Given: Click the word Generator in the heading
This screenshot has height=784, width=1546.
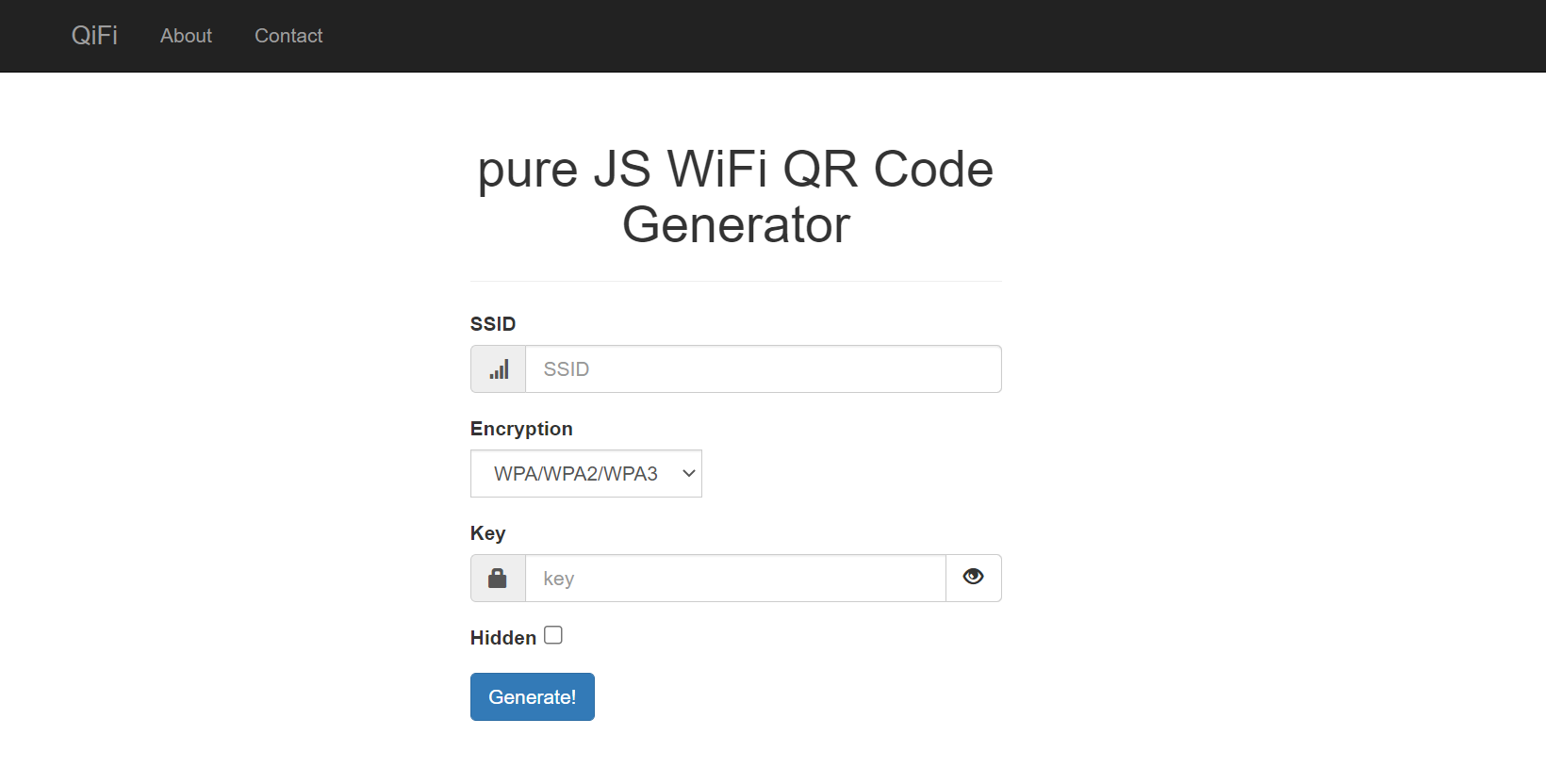Looking at the screenshot, I should (735, 225).
